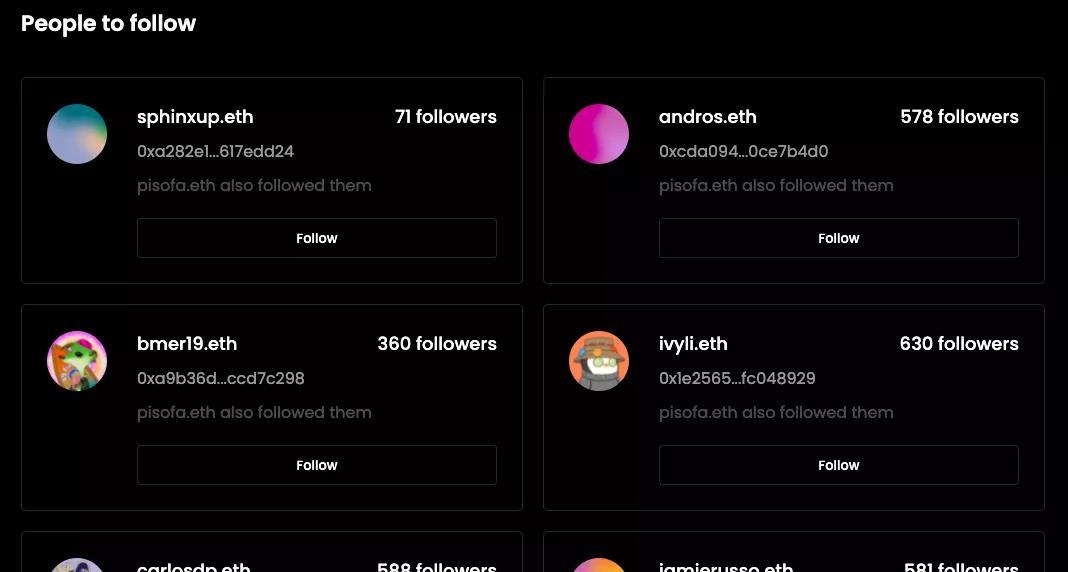Open bmer19.eth frog avatar
The width and height of the screenshot is (1068, 572).
coord(77,361)
